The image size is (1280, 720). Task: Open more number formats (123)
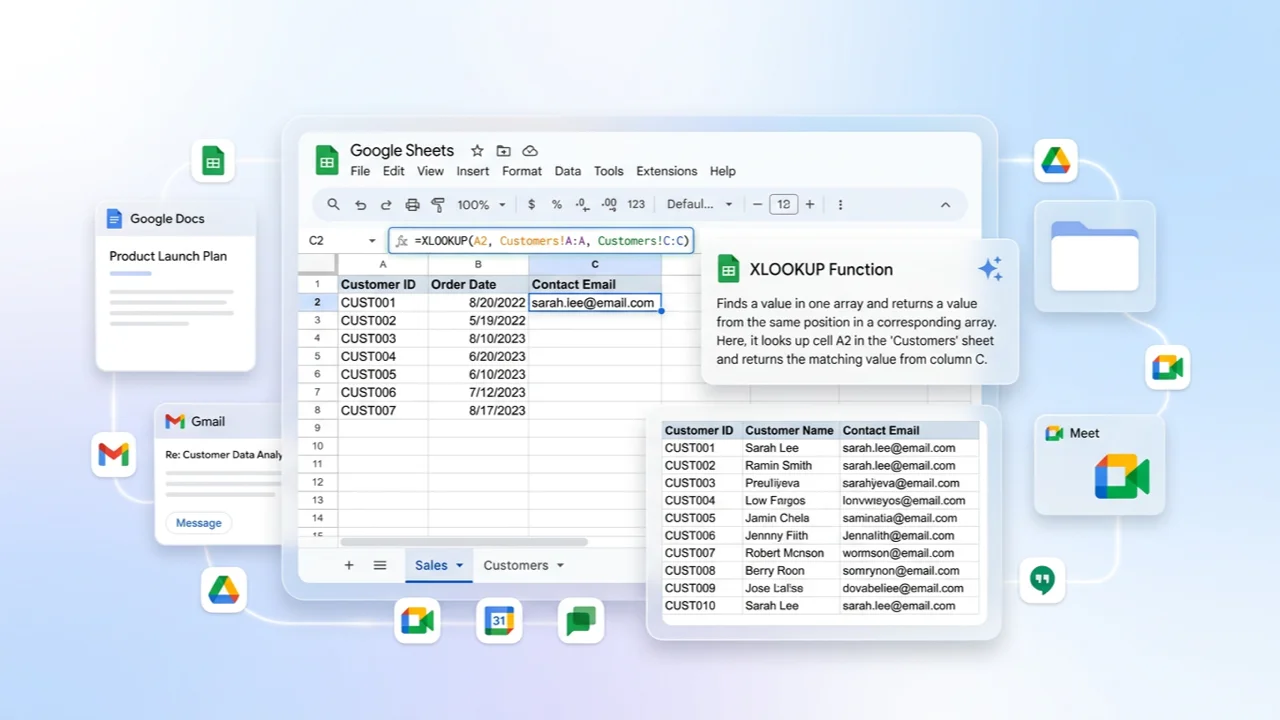point(636,204)
